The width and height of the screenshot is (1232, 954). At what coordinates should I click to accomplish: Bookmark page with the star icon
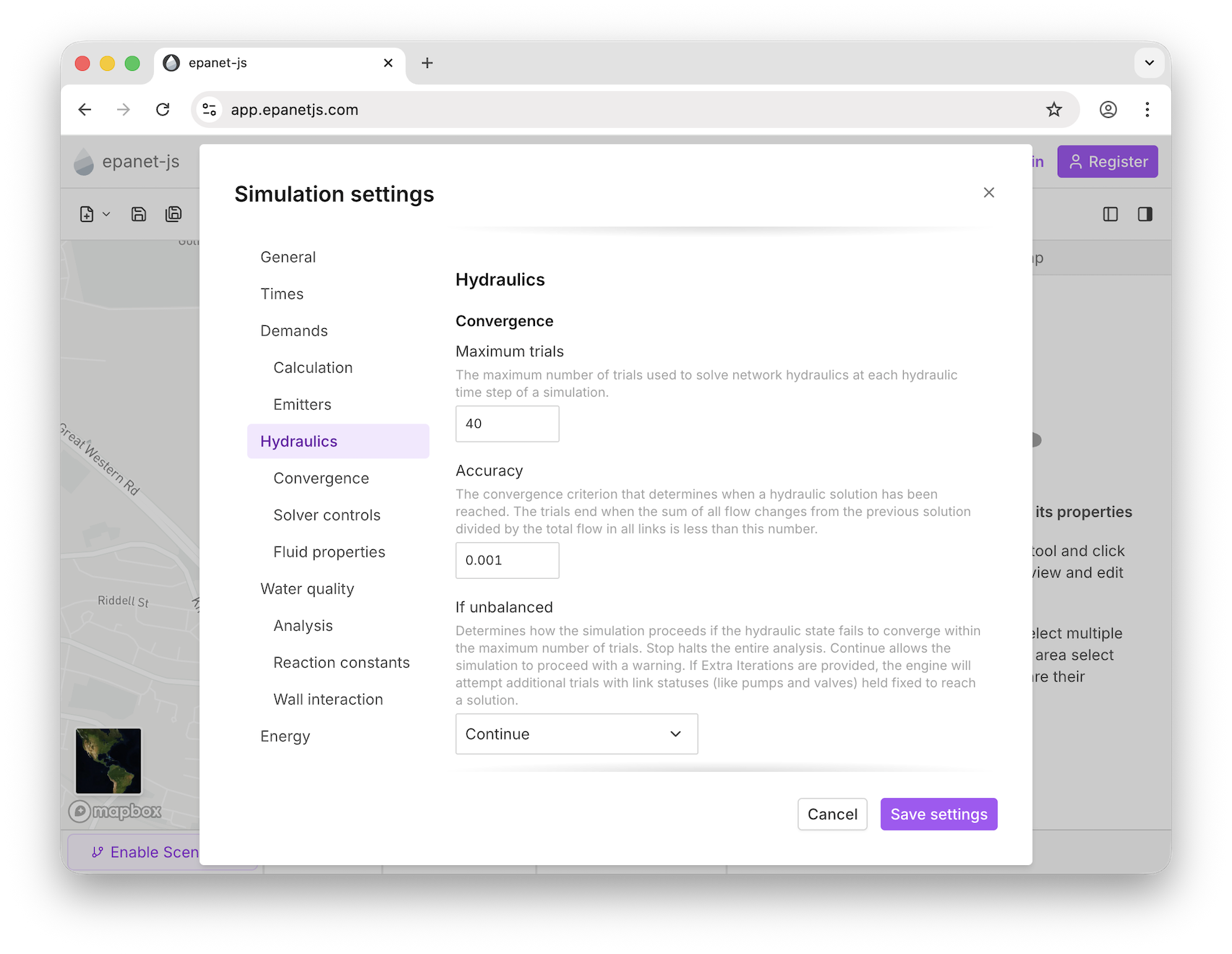click(1053, 109)
